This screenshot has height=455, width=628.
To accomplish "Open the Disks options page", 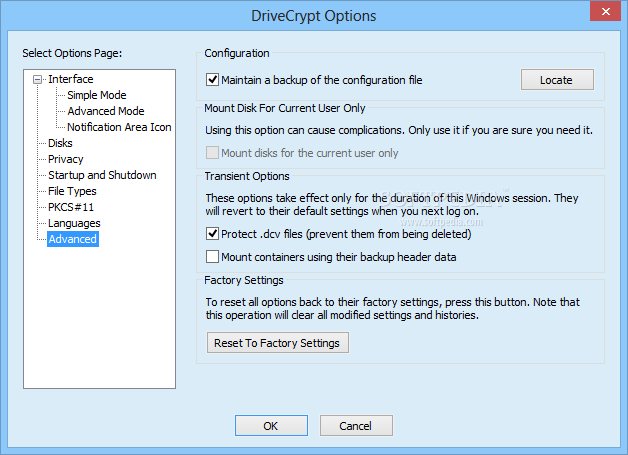I will 60,143.
